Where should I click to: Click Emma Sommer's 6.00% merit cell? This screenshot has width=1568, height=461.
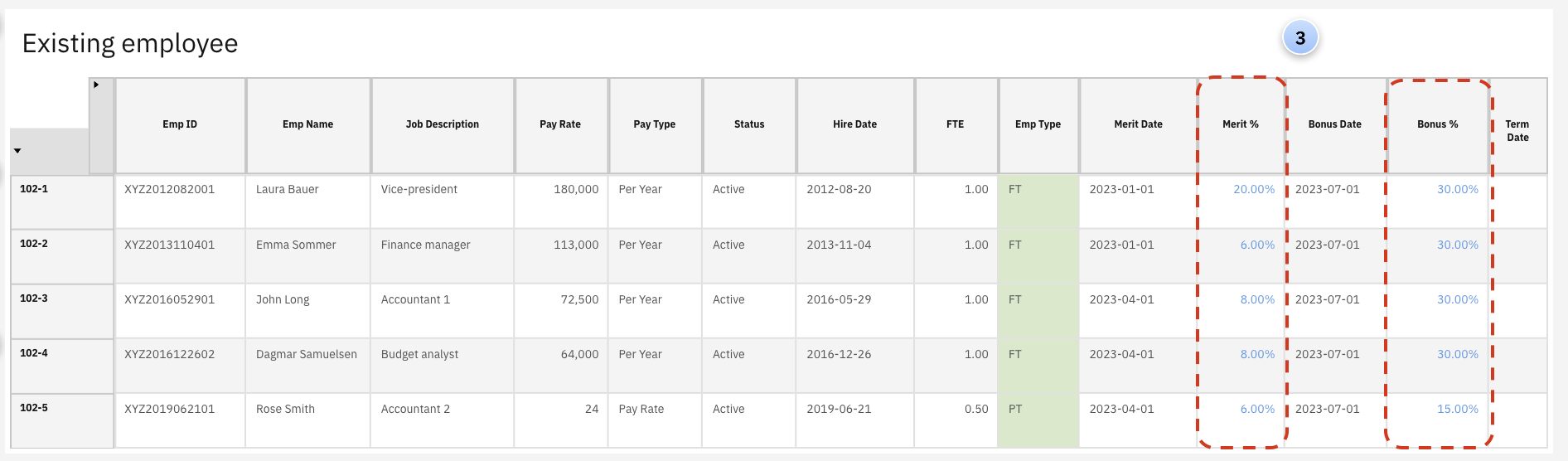pyautogui.click(x=1256, y=245)
